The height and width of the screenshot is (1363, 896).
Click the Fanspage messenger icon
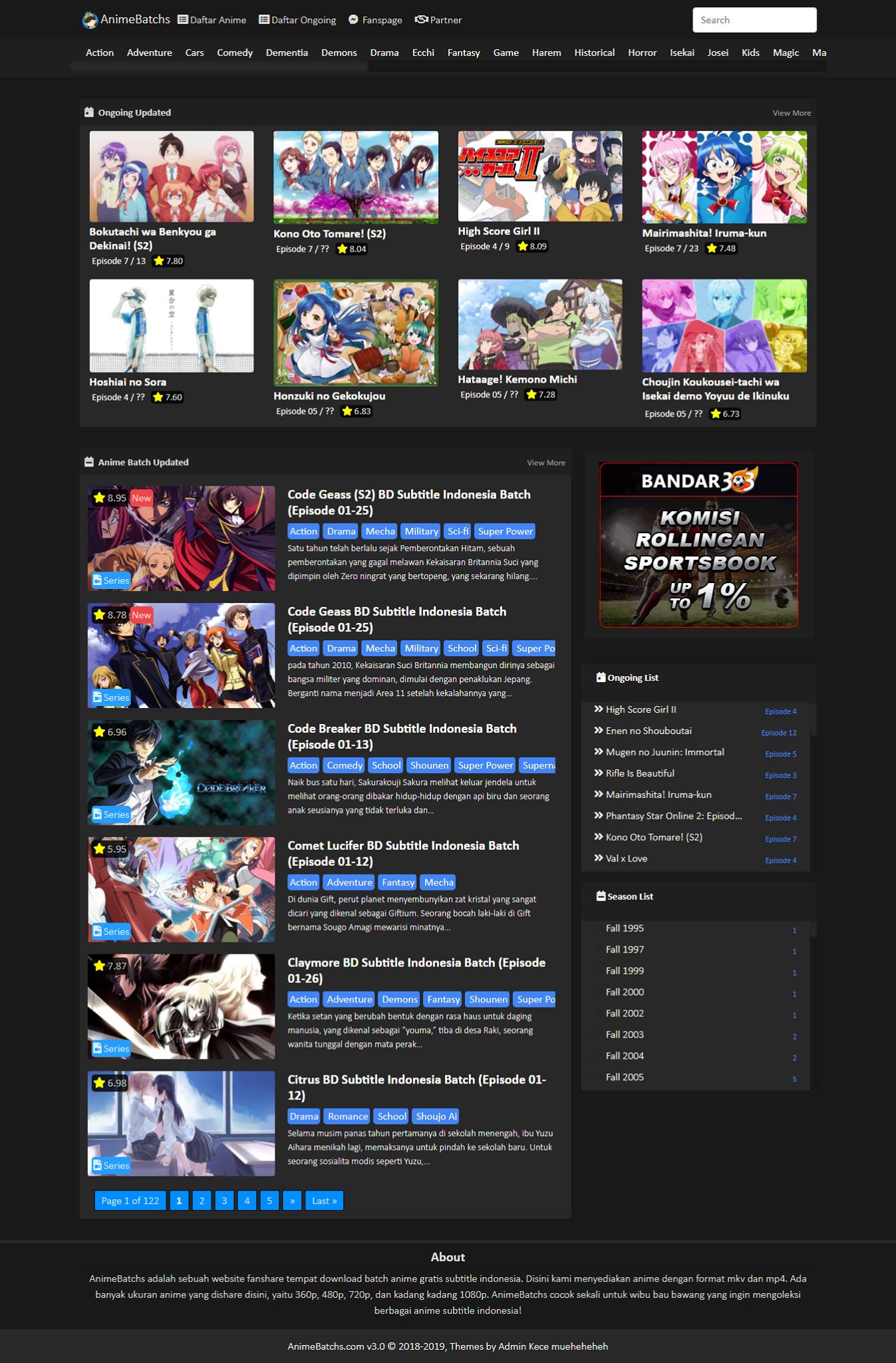[354, 20]
